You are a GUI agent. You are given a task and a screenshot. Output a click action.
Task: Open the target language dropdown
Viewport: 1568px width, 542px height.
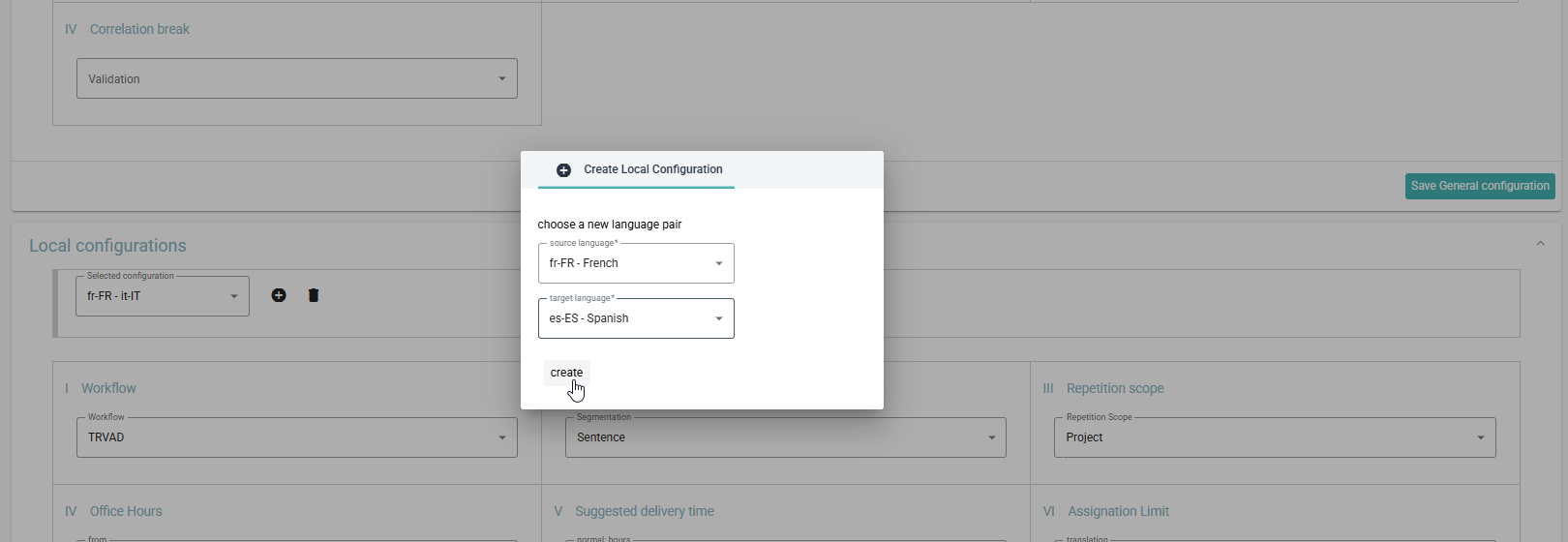point(636,318)
